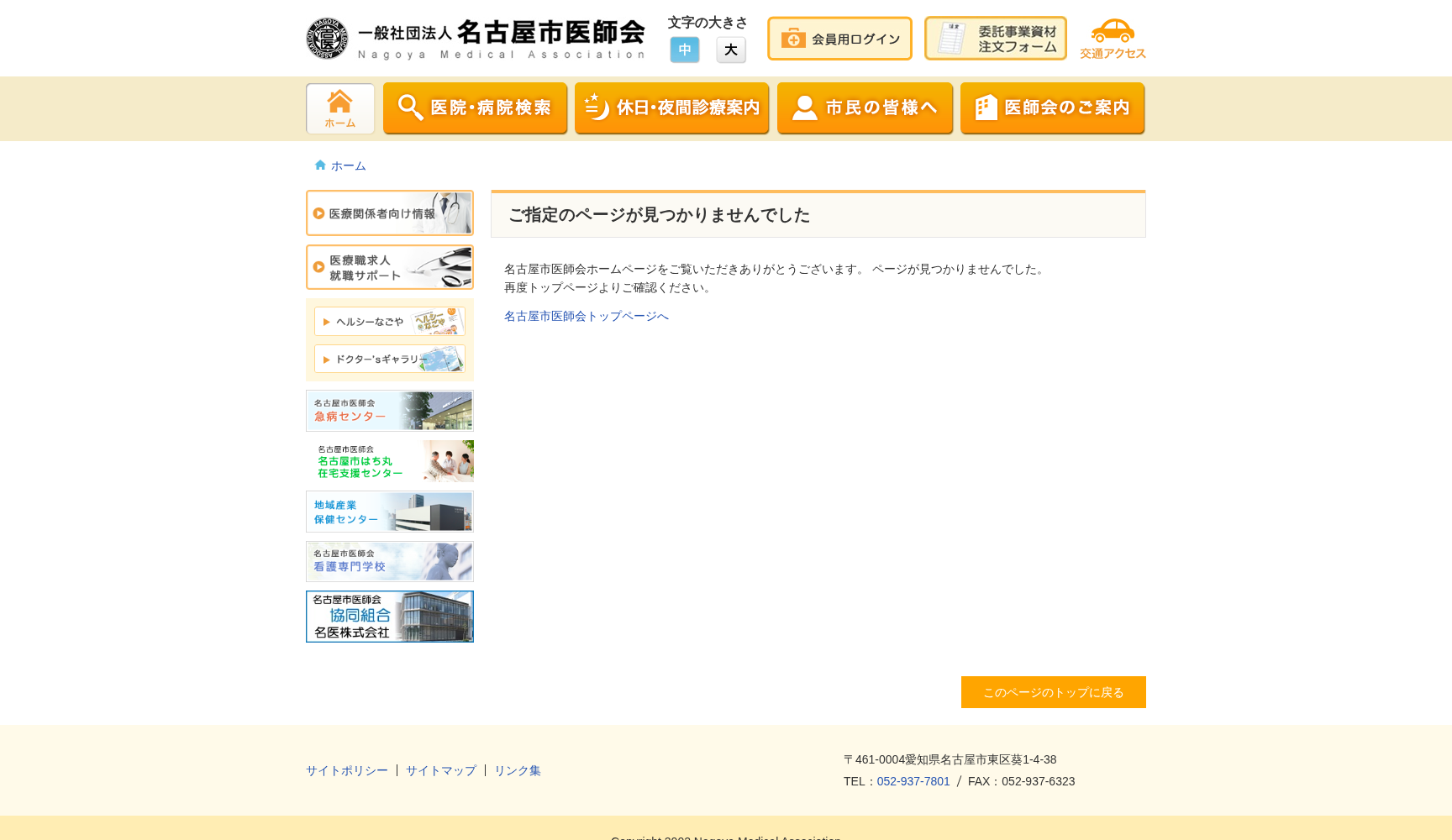The image size is (1452, 840).
Task: Click the first-aid kit icon on 会員用ログイン
Action: pyautogui.click(x=792, y=38)
